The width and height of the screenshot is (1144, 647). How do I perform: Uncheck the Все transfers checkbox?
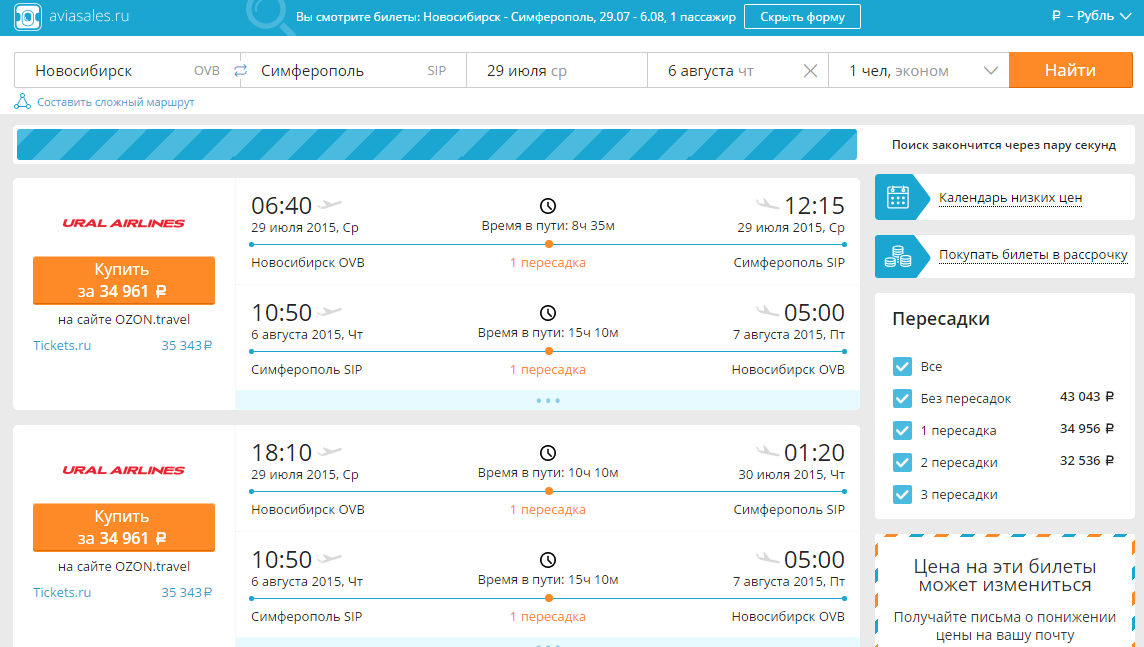click(x=903, y=366)
